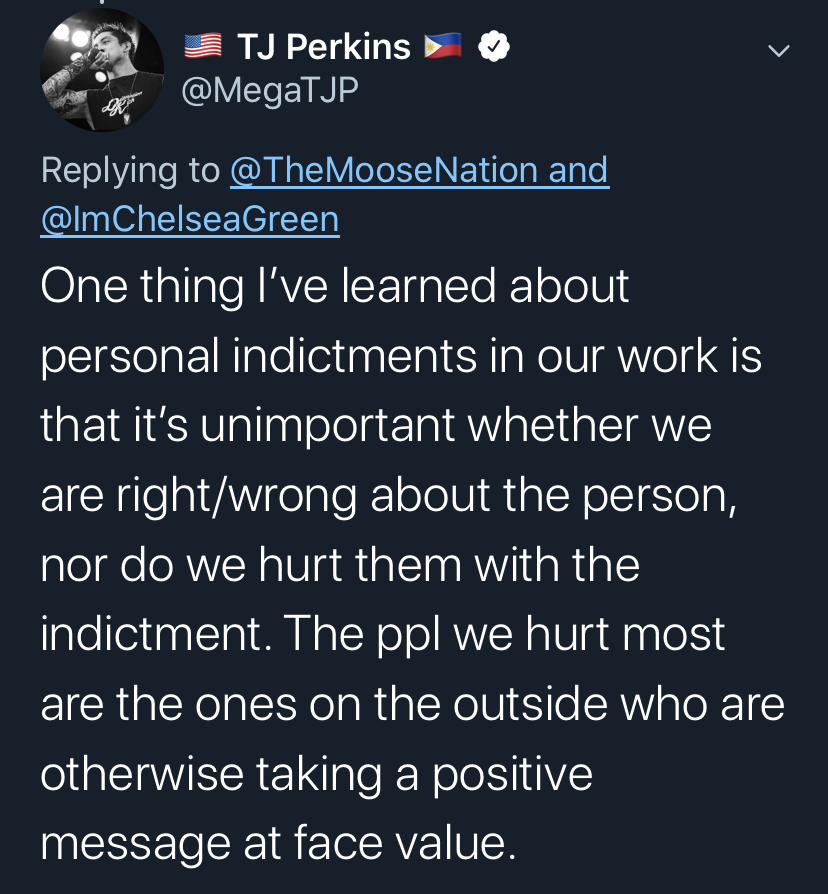Click the Philippines flag emoji

coord(442,46)
